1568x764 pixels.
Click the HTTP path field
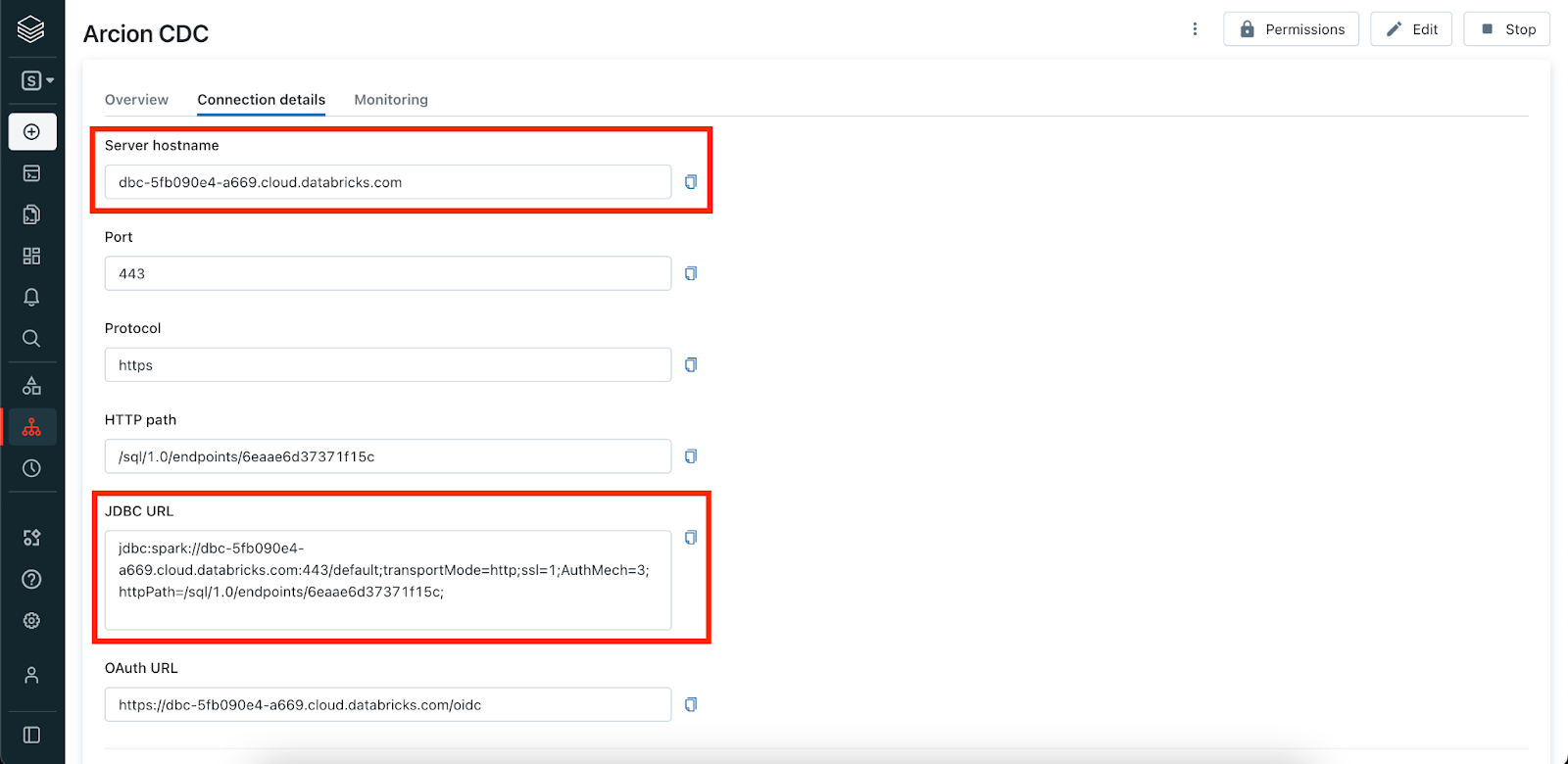(x=388, y=456)
